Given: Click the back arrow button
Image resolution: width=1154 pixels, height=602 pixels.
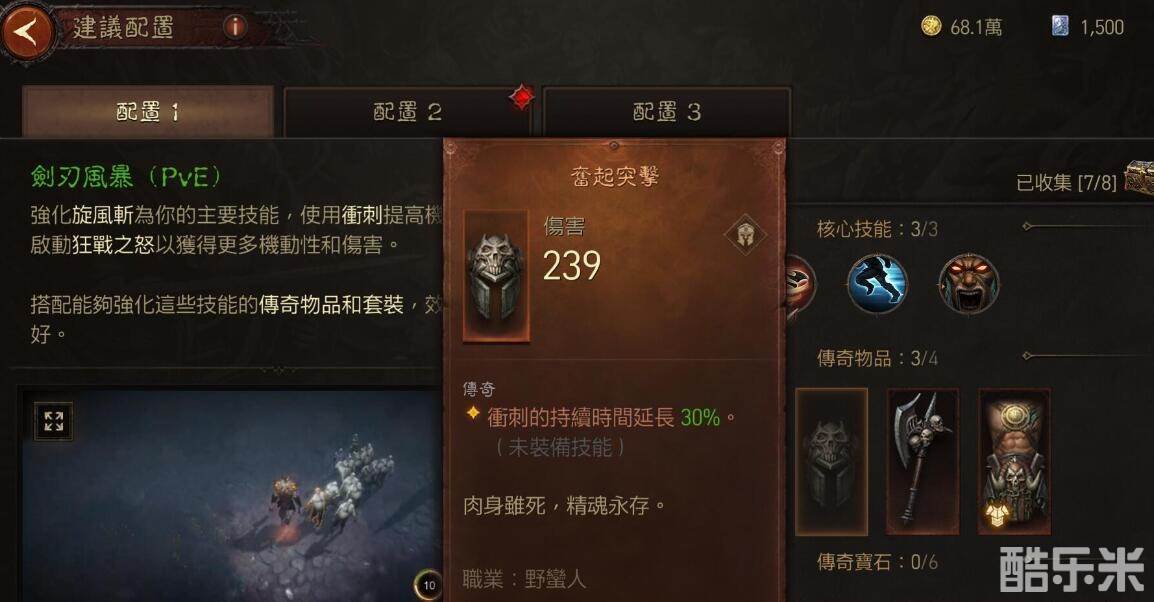Looking at the screenshot, I should pos(27,32).
